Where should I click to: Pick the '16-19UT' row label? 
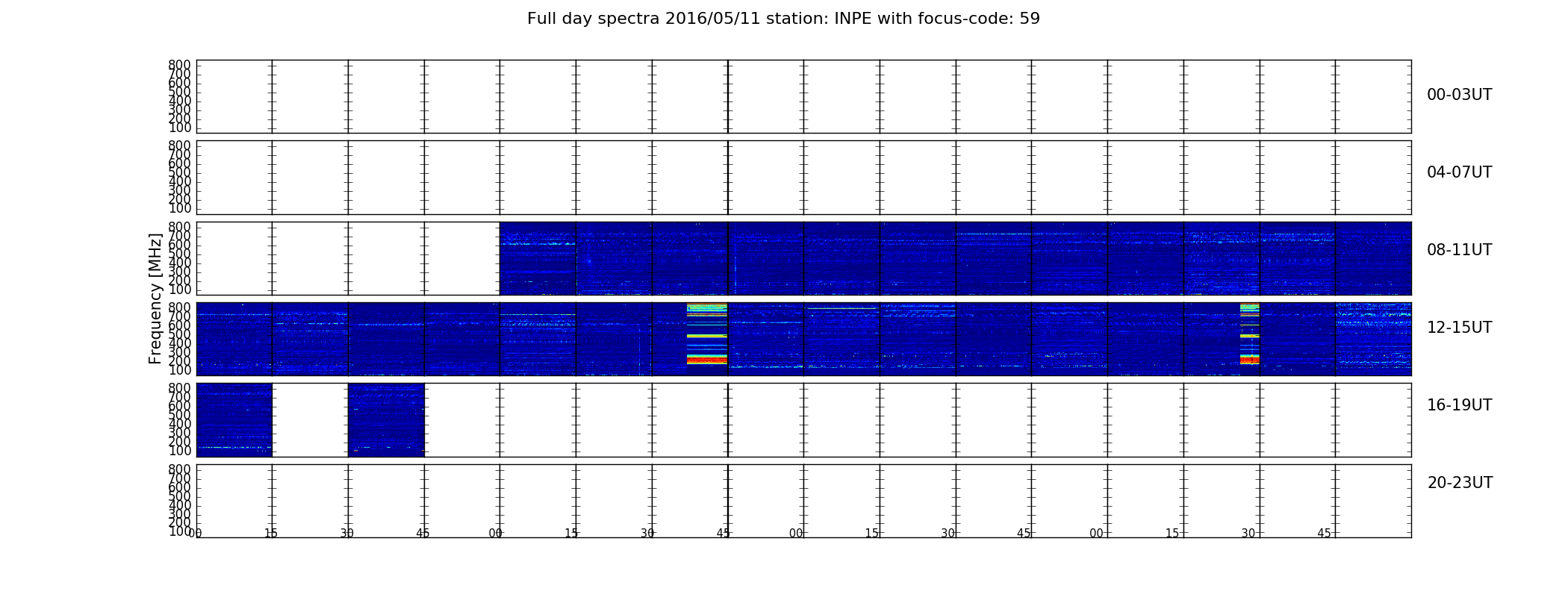tap(1459, 405)
